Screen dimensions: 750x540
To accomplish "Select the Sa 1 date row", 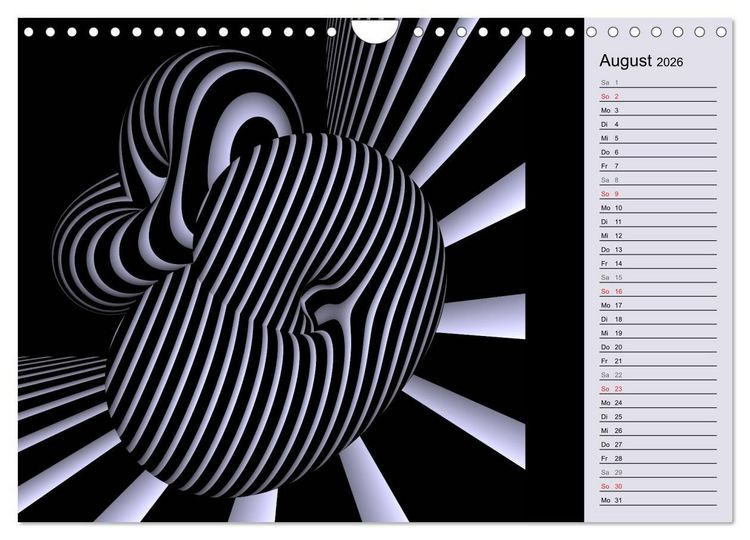I will pyautogui.click(x=658, y=82).
